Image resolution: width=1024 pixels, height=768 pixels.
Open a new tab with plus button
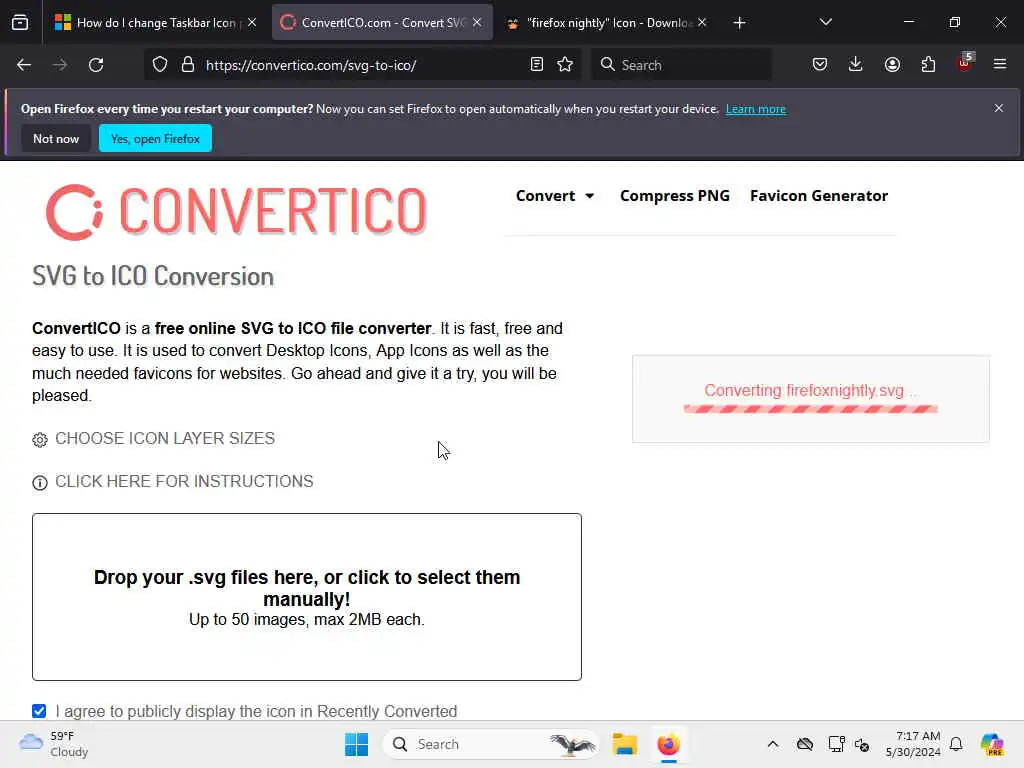coord(739,23)
